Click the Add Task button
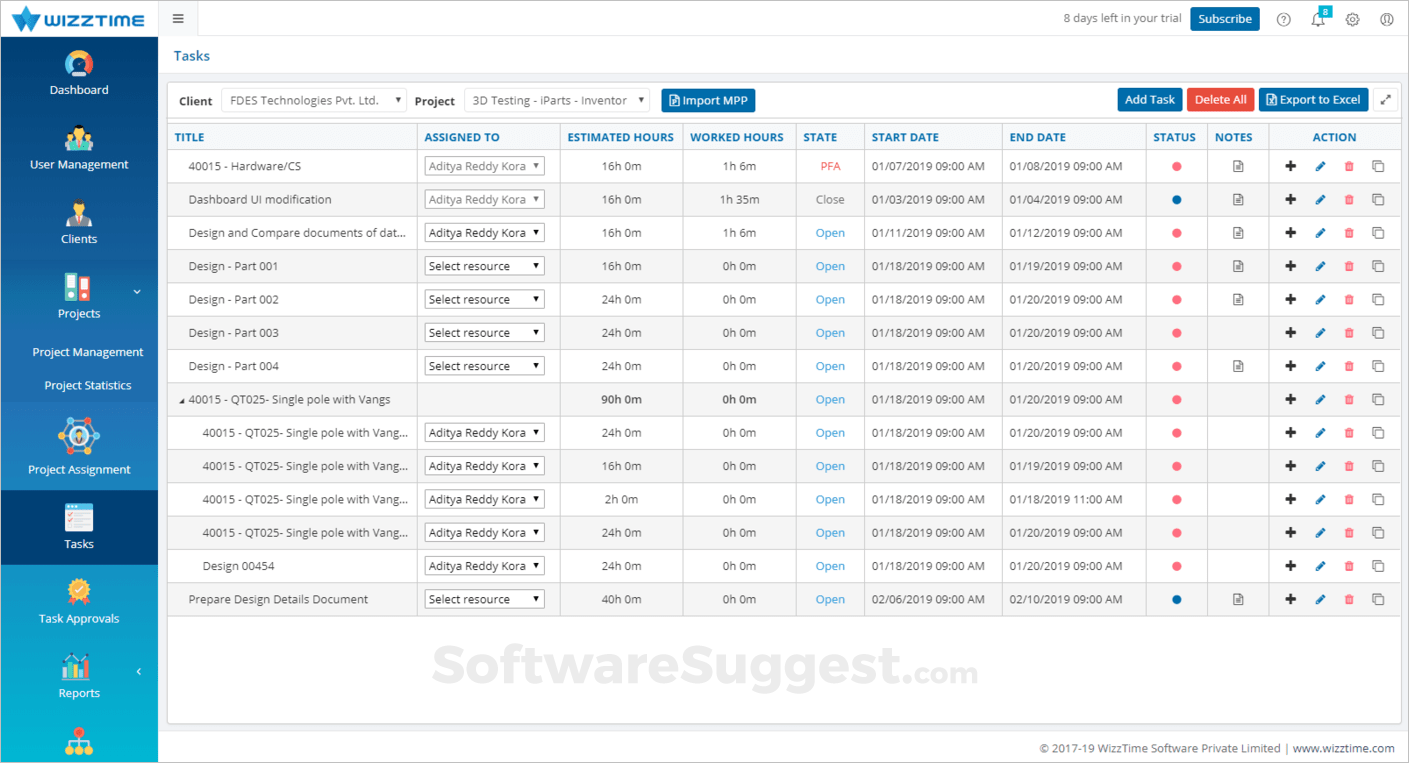The width and height of the screenshot is (1409, 763). [1149, 100]
